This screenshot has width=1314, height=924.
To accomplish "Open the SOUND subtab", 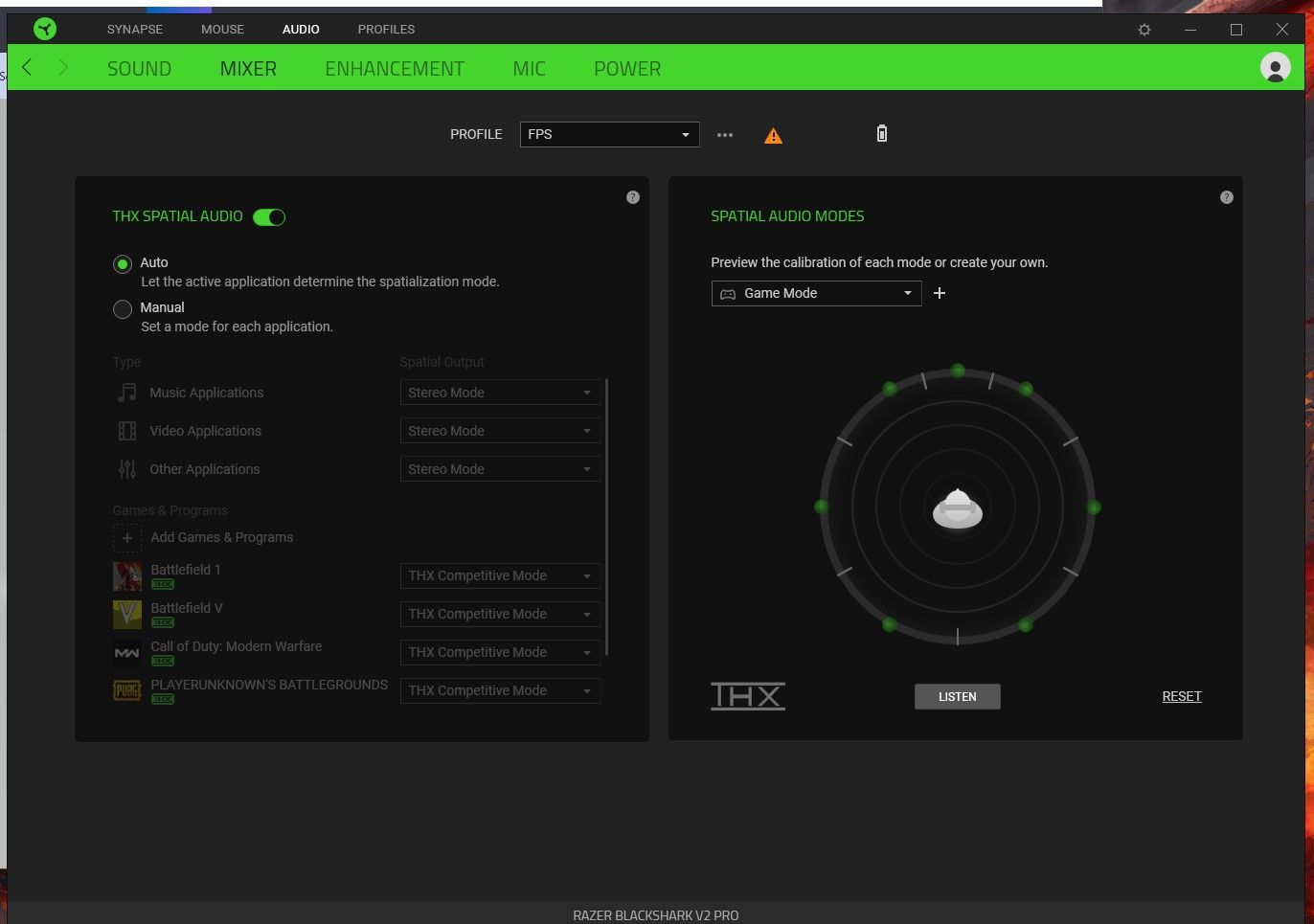I will point(139,69).
